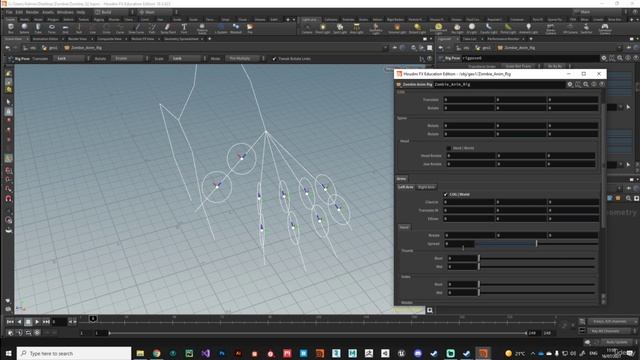This screenshot has height=360, width=640.
Task: Adjust the Hand Spread slider
Action: [537, 244]
